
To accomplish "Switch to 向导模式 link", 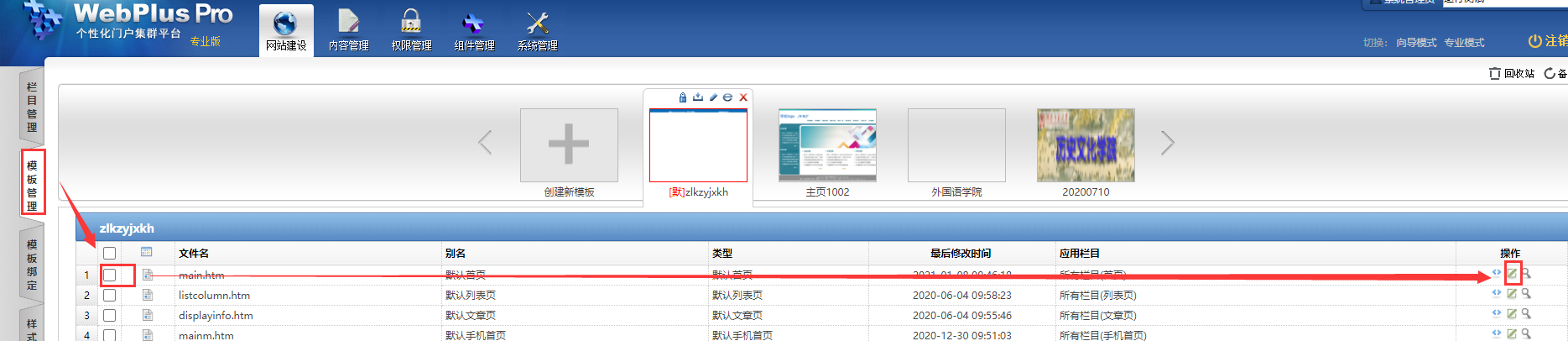I will pos(1416,43).
